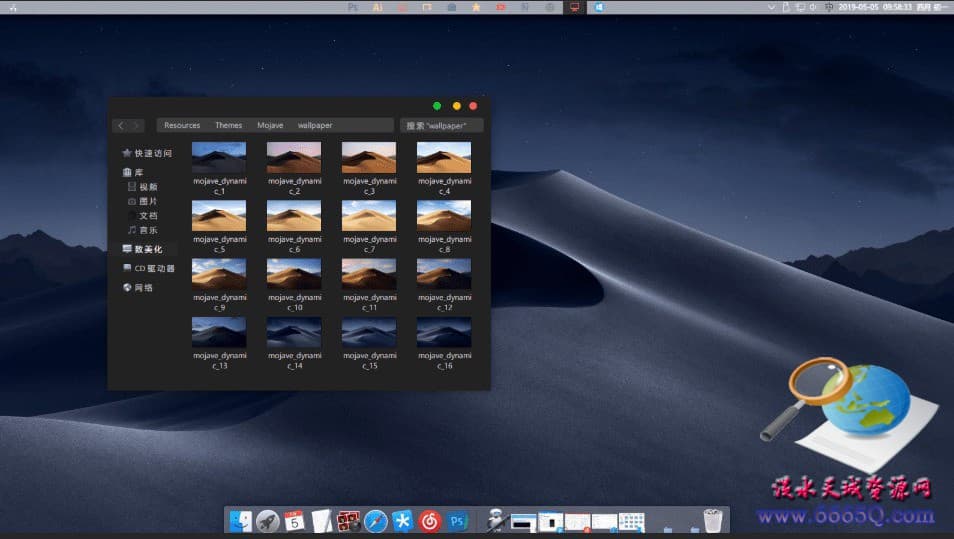Open the Automator robot dock icon
The height and width of the screenshot is (539, 954).
(496, 521)
